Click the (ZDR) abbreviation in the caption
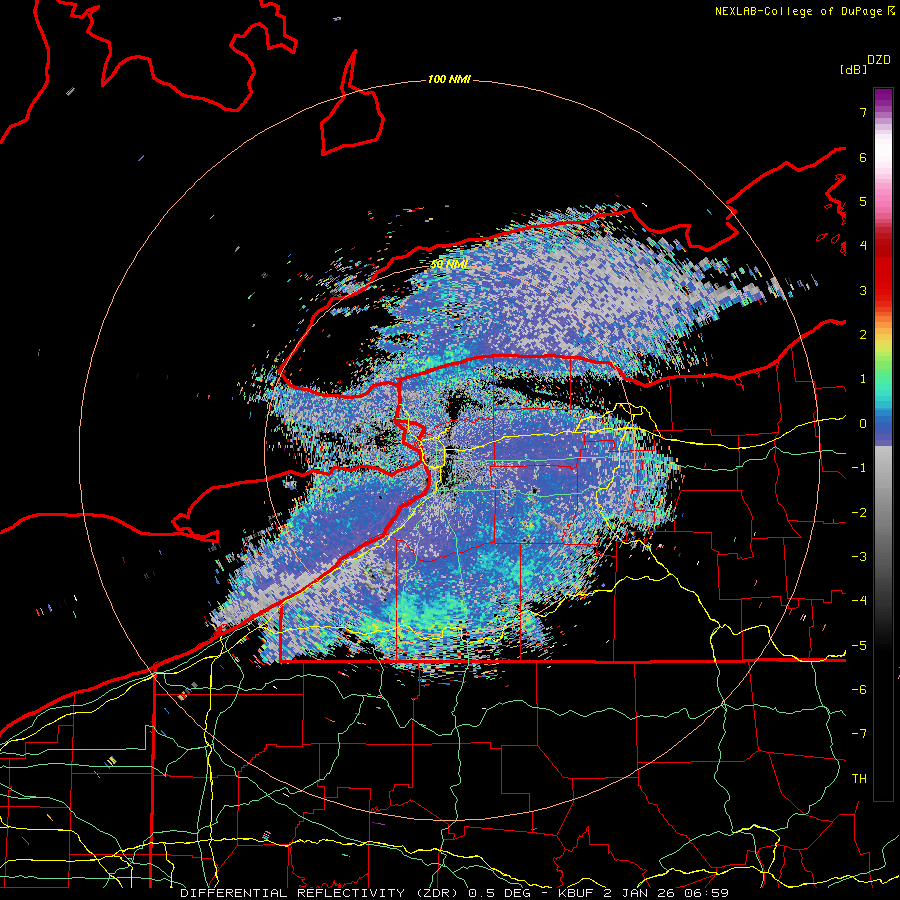 pos(438,893)
